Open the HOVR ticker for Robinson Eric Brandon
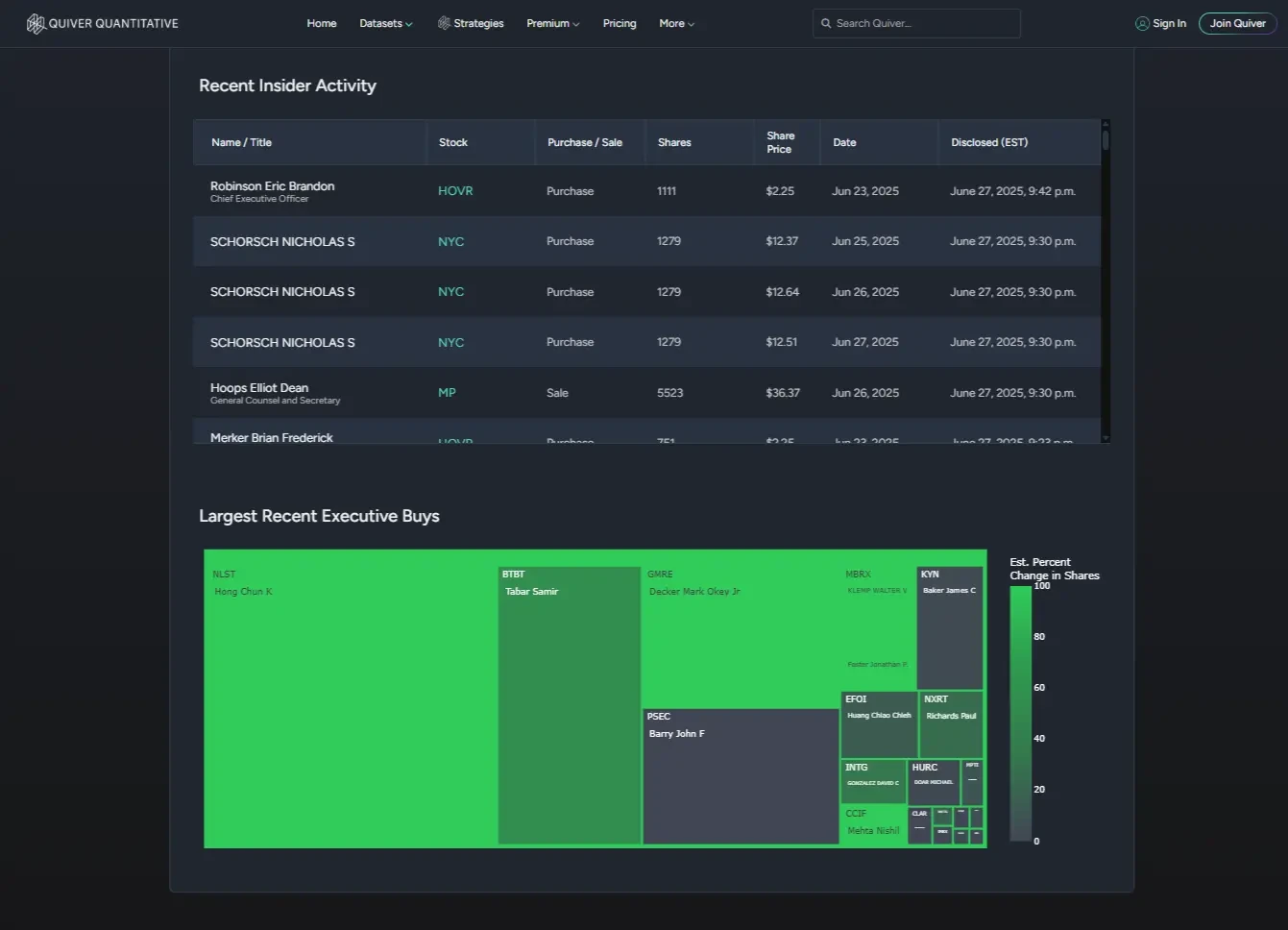This screenshot has height=930, width=1288. coord(455,191)
